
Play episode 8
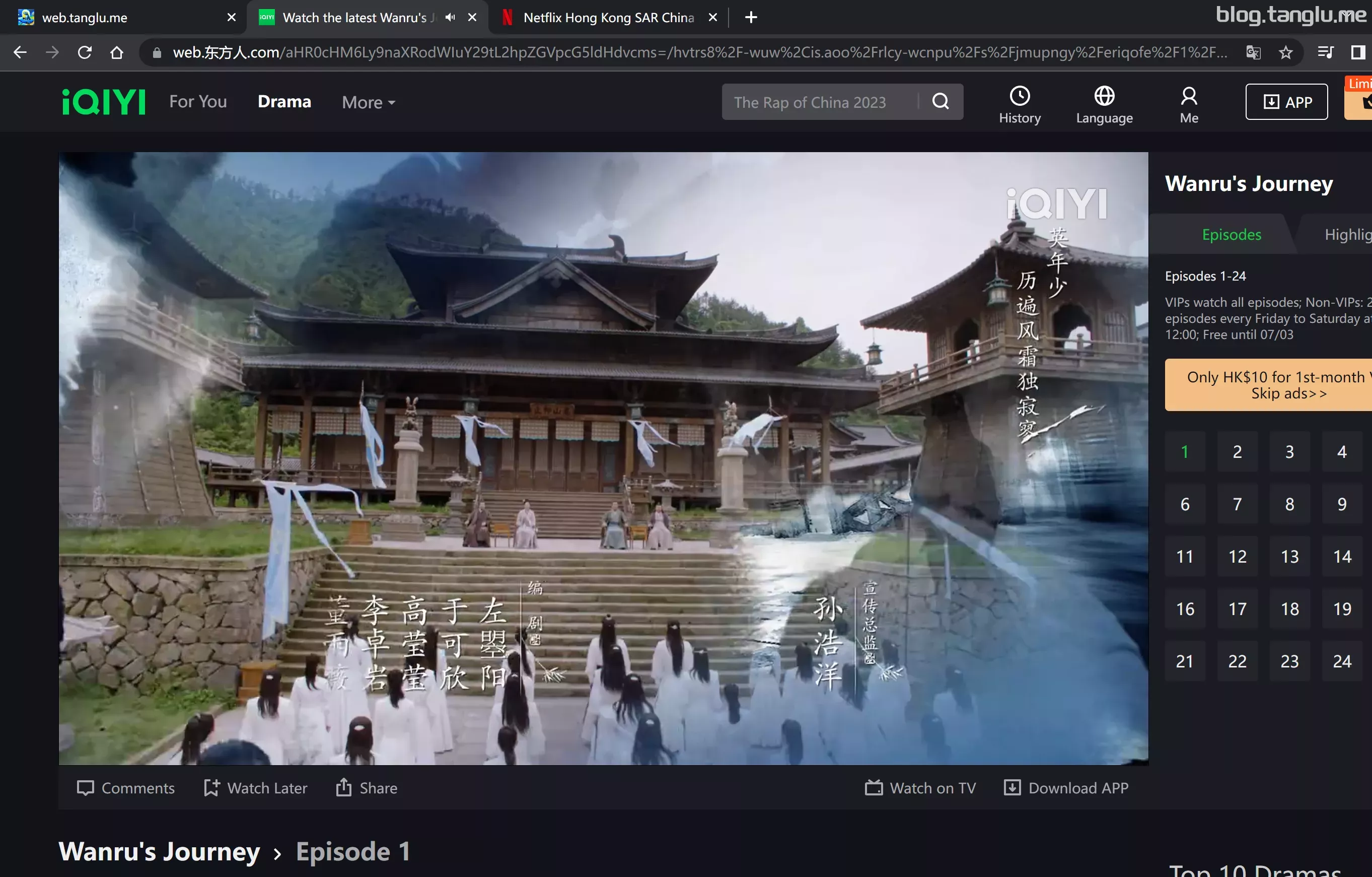1289,504
